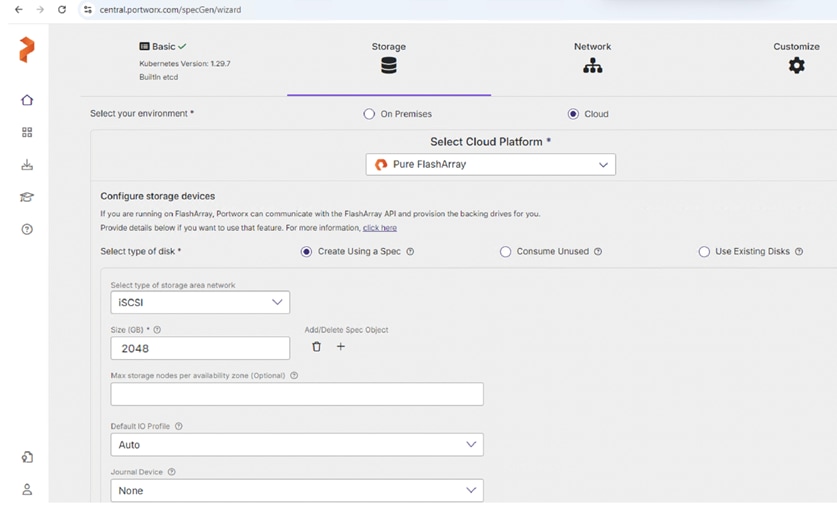Choose the Consume Unused disk option
The width and height of the screenshot is (837, 506).
pyautogui.click(x=505, y=251)
